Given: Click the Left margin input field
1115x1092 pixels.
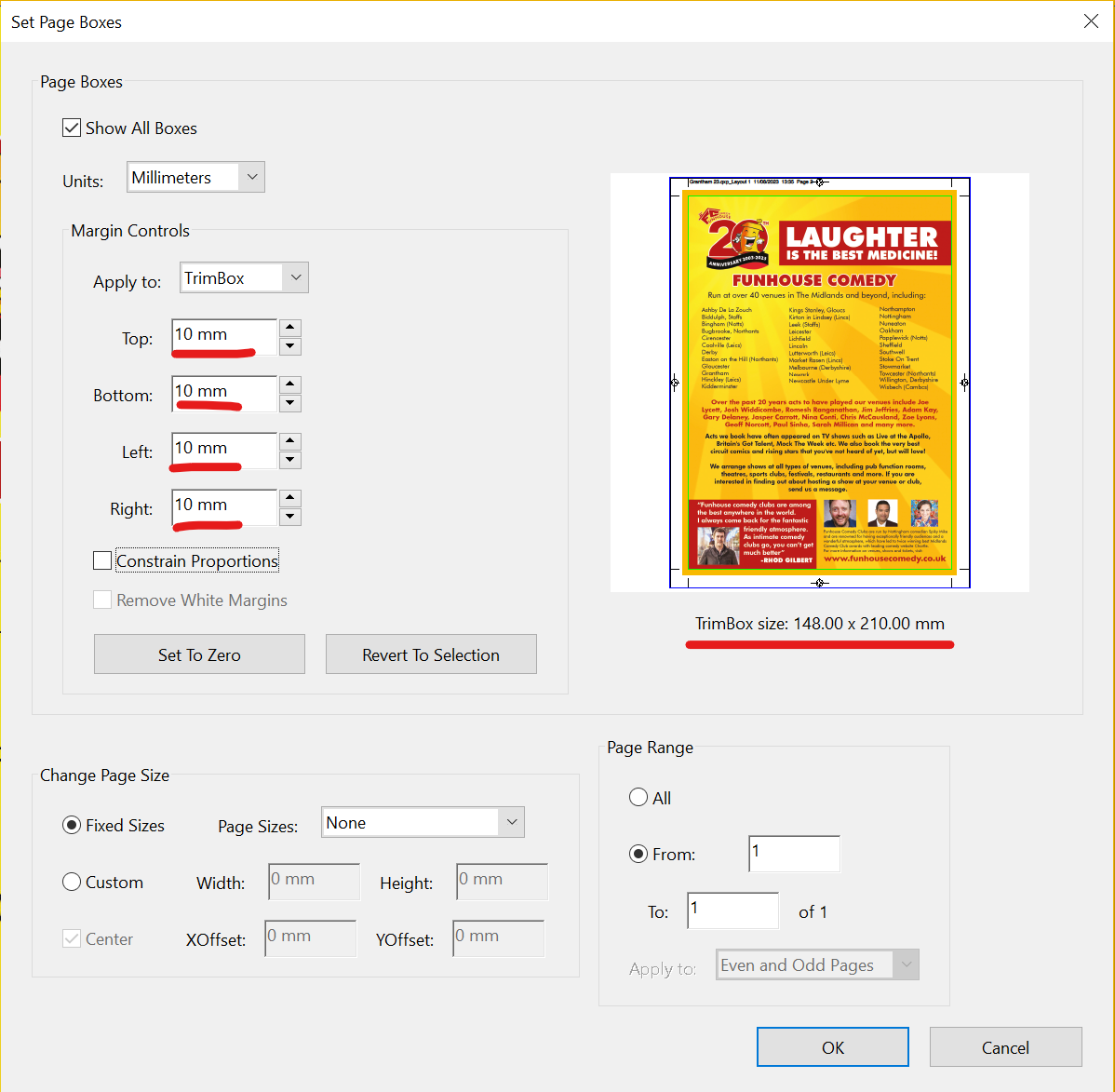Looking at the screenshot, I should pos(224,451).
